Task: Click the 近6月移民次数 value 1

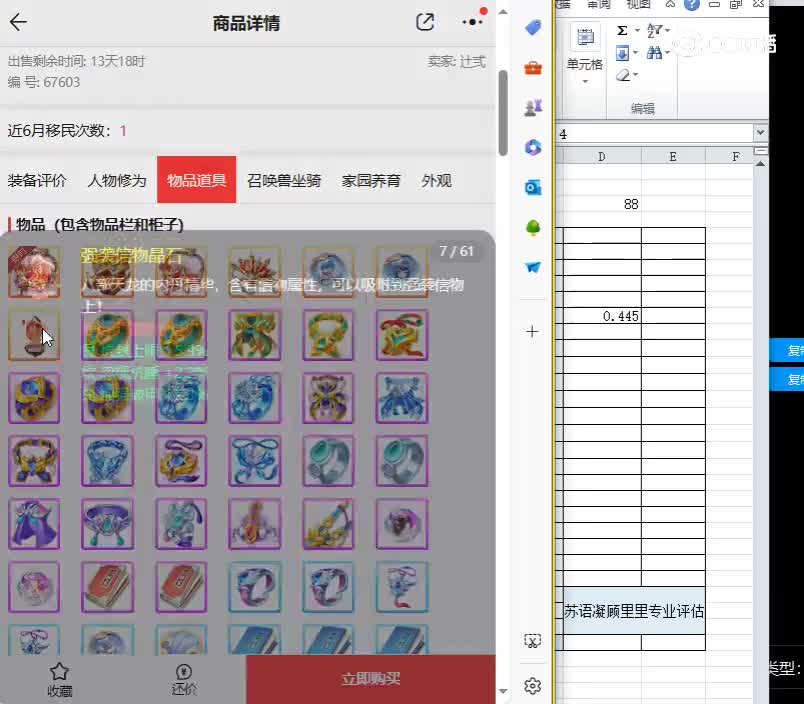Action: (x=123, y=131)
